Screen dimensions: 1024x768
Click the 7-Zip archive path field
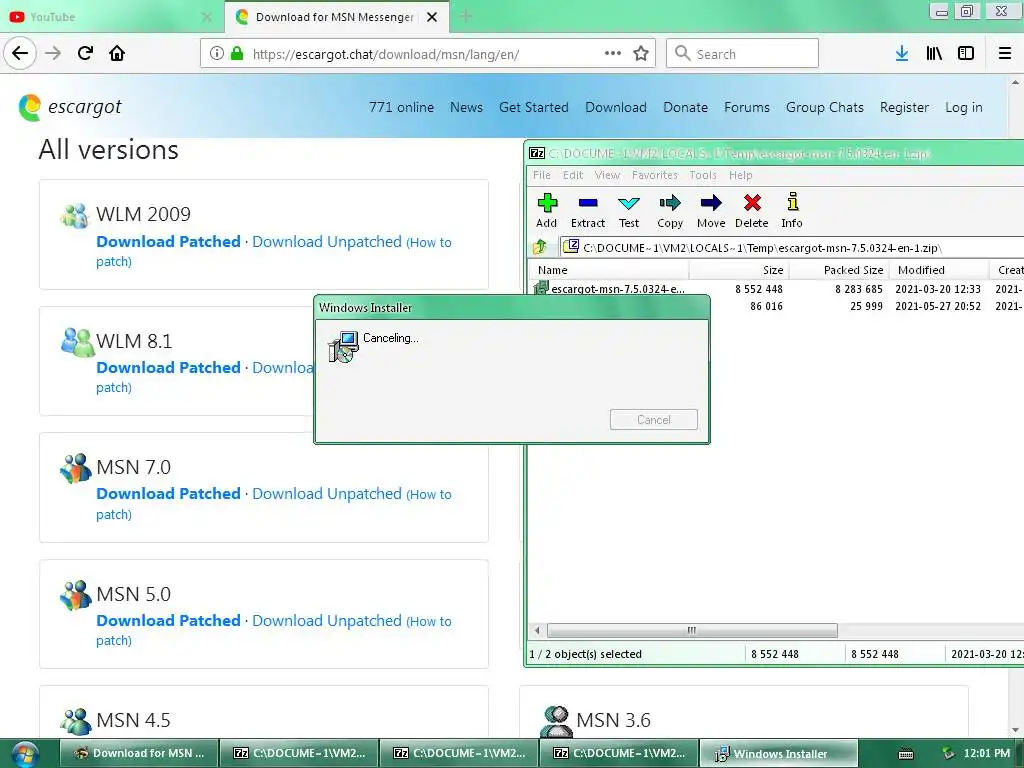click(792, 248)
